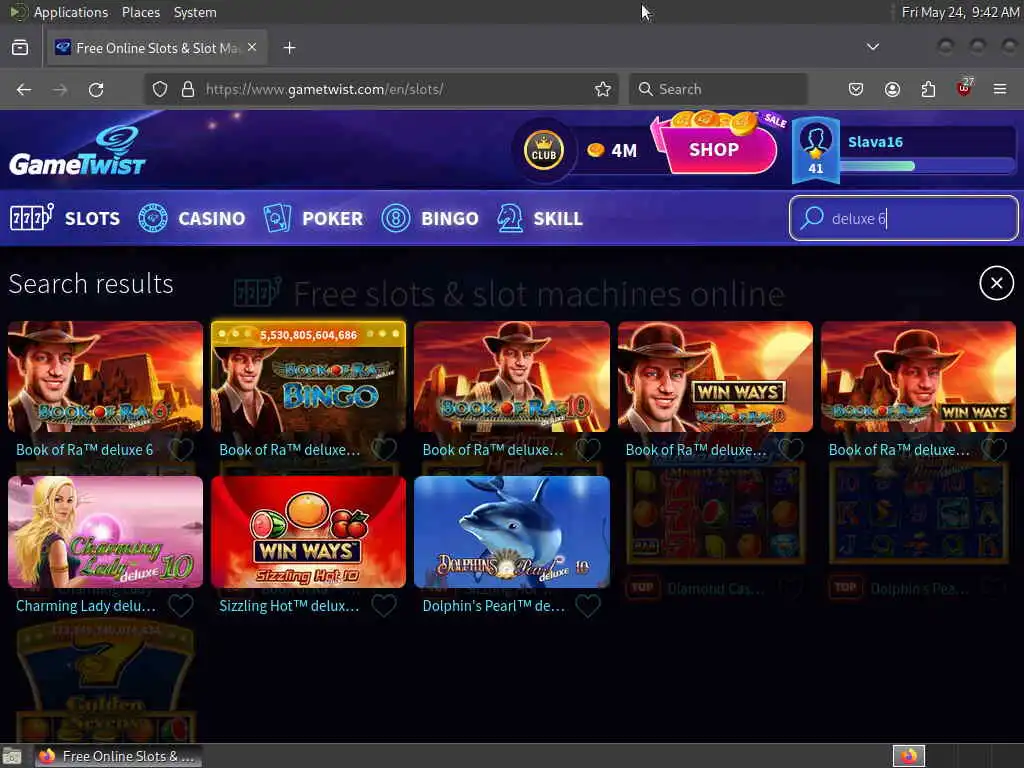The height and width of the screenshot is (768, 1024).
Task: Show site security padlock info
Action: [x=188, y=89]
